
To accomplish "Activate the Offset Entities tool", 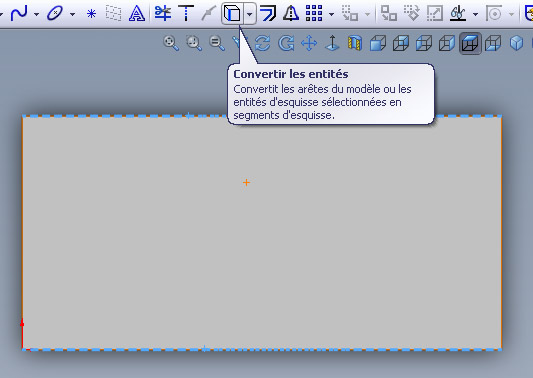I will (x=268, y=14).
